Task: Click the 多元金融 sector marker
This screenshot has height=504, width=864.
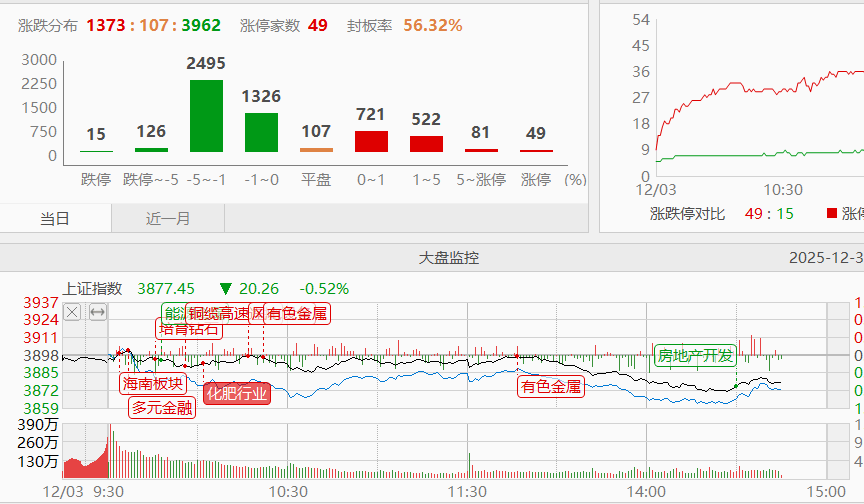Action: 162,407
